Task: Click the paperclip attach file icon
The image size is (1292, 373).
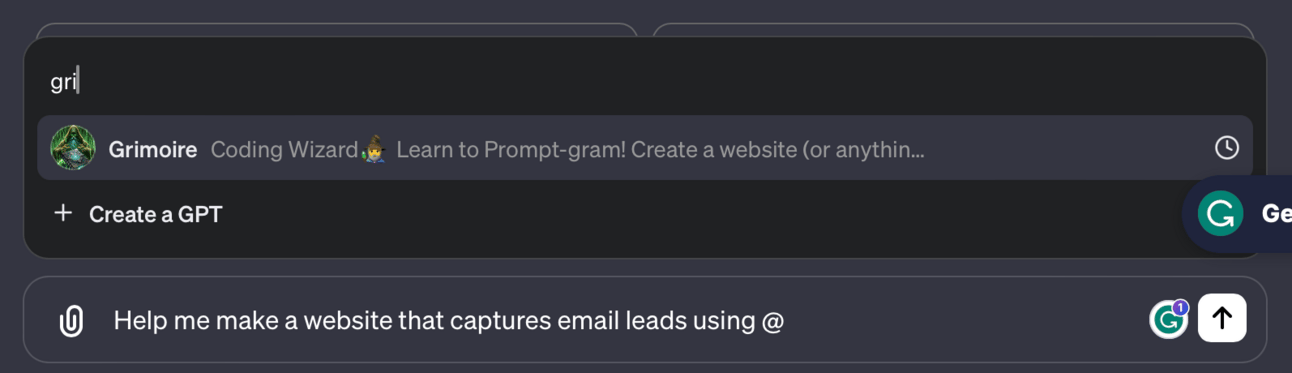Action: (x=71, y=320)
